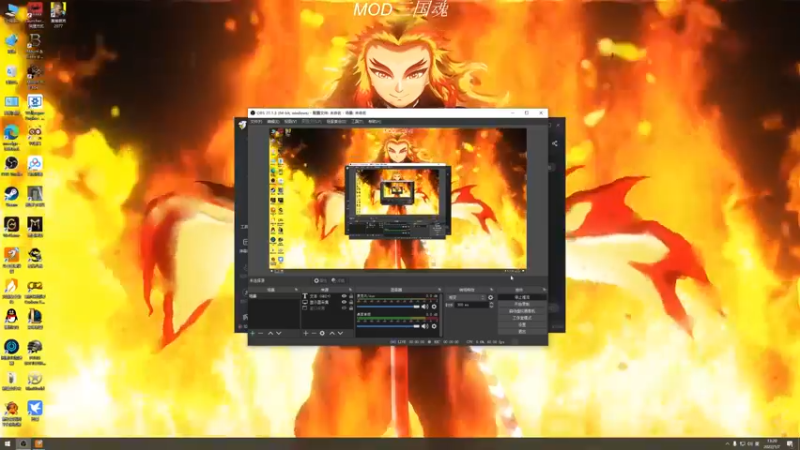
Task: Click the top streaming button in Controls
Action: click(522, 297)
